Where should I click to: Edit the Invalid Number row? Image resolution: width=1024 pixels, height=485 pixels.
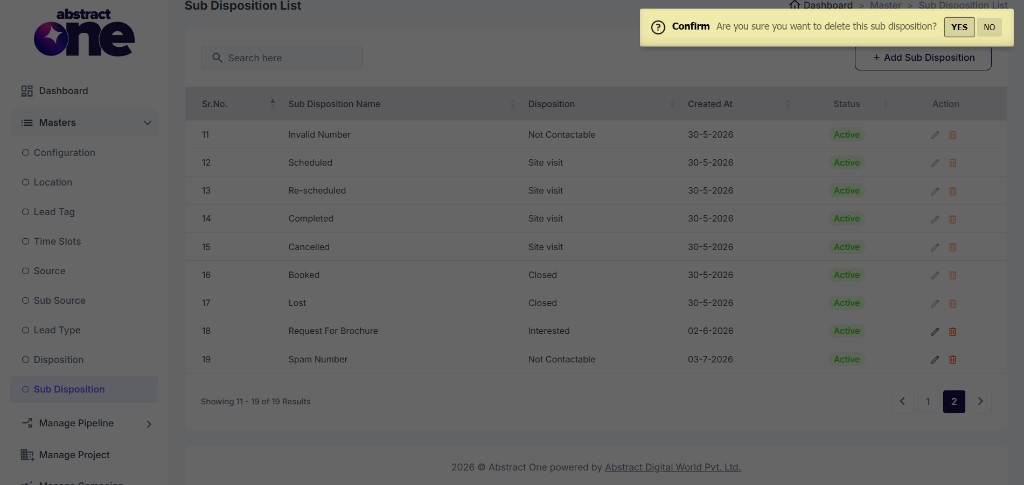click(935, 135)
